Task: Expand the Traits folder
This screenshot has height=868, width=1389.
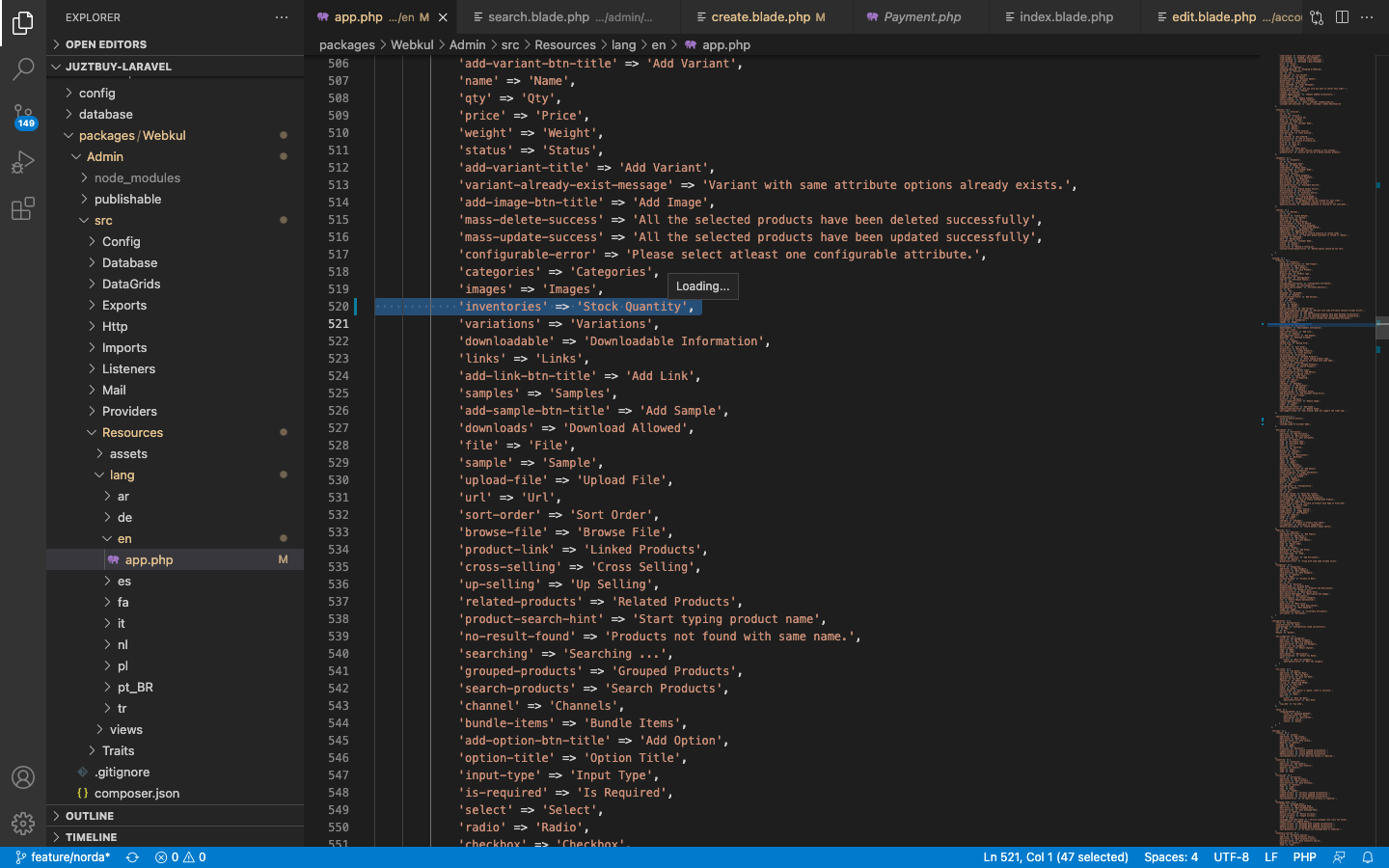Action: click(175, 751)
